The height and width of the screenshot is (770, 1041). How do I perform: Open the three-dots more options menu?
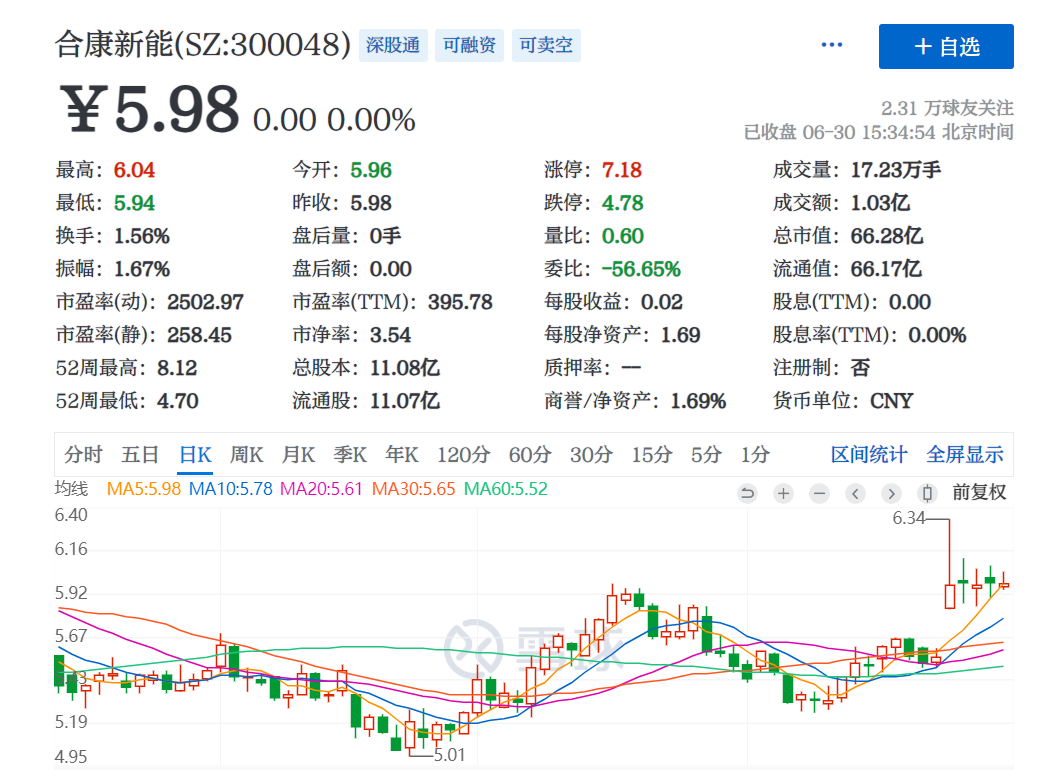pyautogui.click(x=832, y=45)
